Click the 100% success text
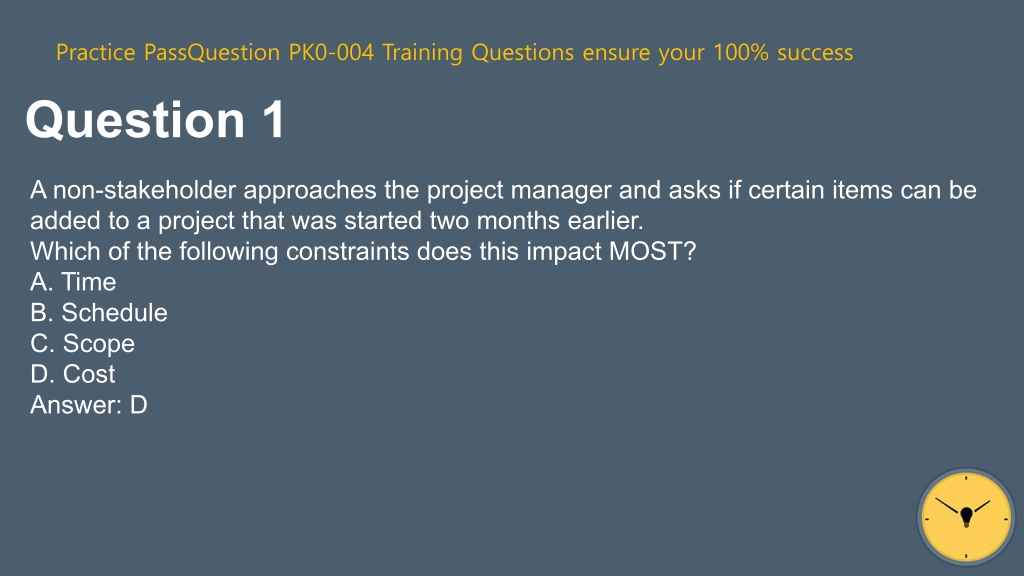This screenshot has width=1024, height=576. [783, 52]
